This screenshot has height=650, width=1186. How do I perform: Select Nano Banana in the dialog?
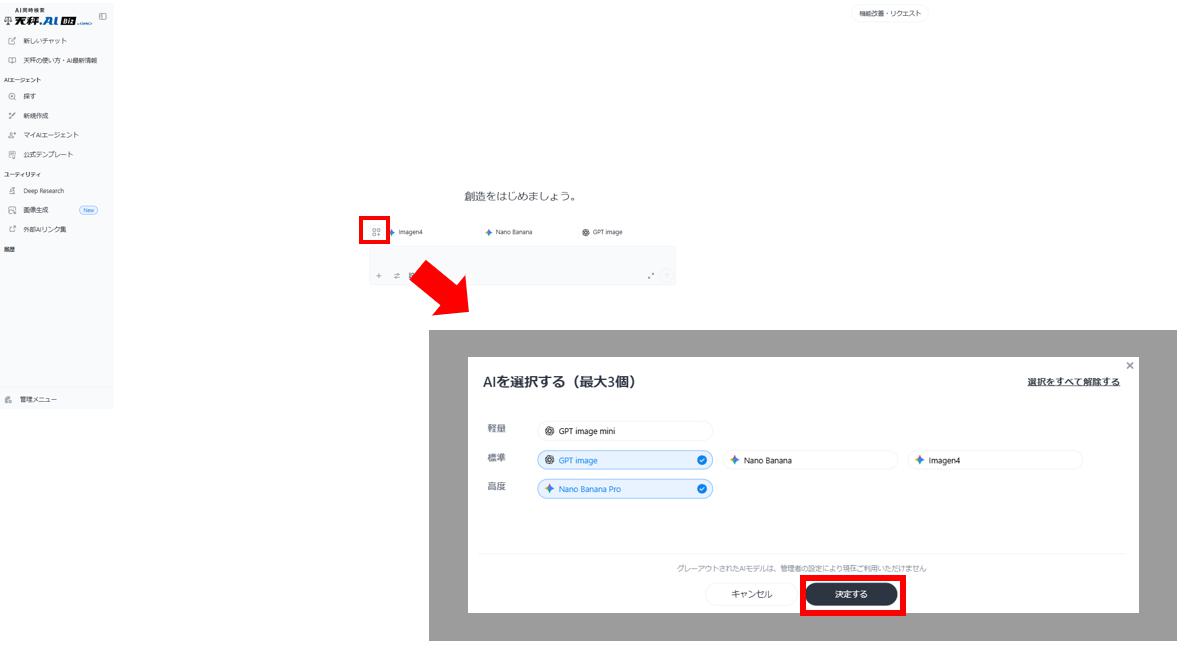tap(810, 460)
